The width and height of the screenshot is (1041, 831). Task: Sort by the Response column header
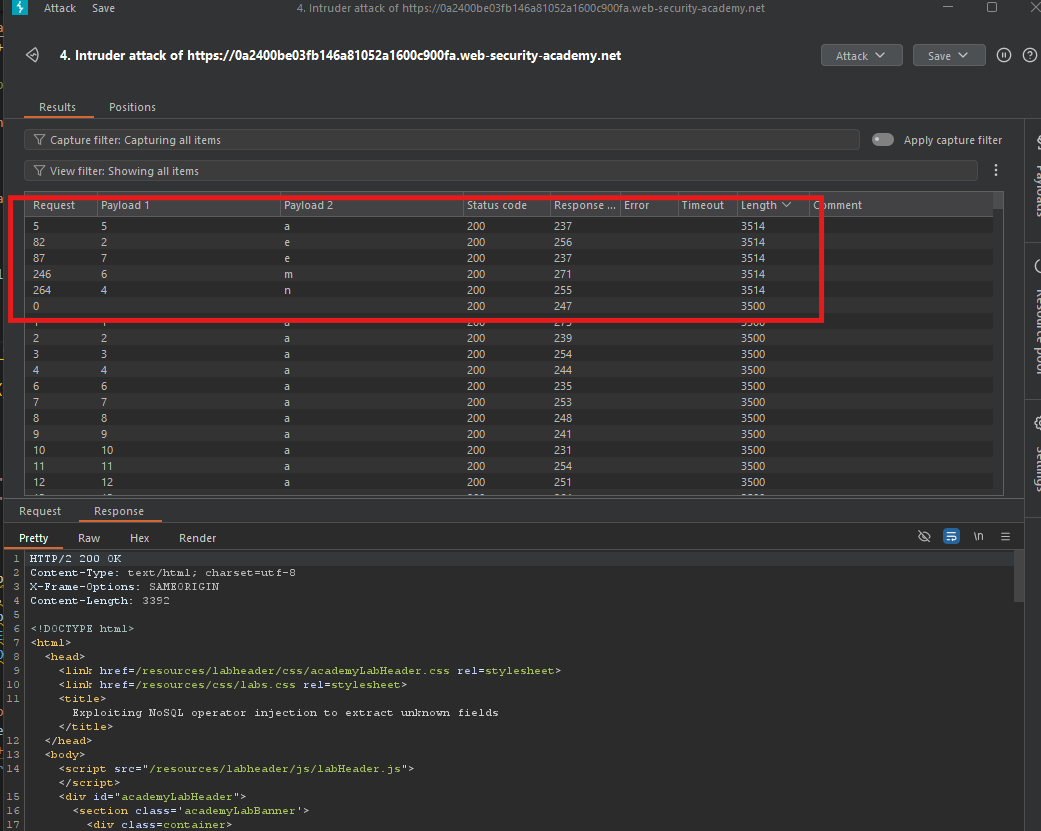[x=584, y=205]
